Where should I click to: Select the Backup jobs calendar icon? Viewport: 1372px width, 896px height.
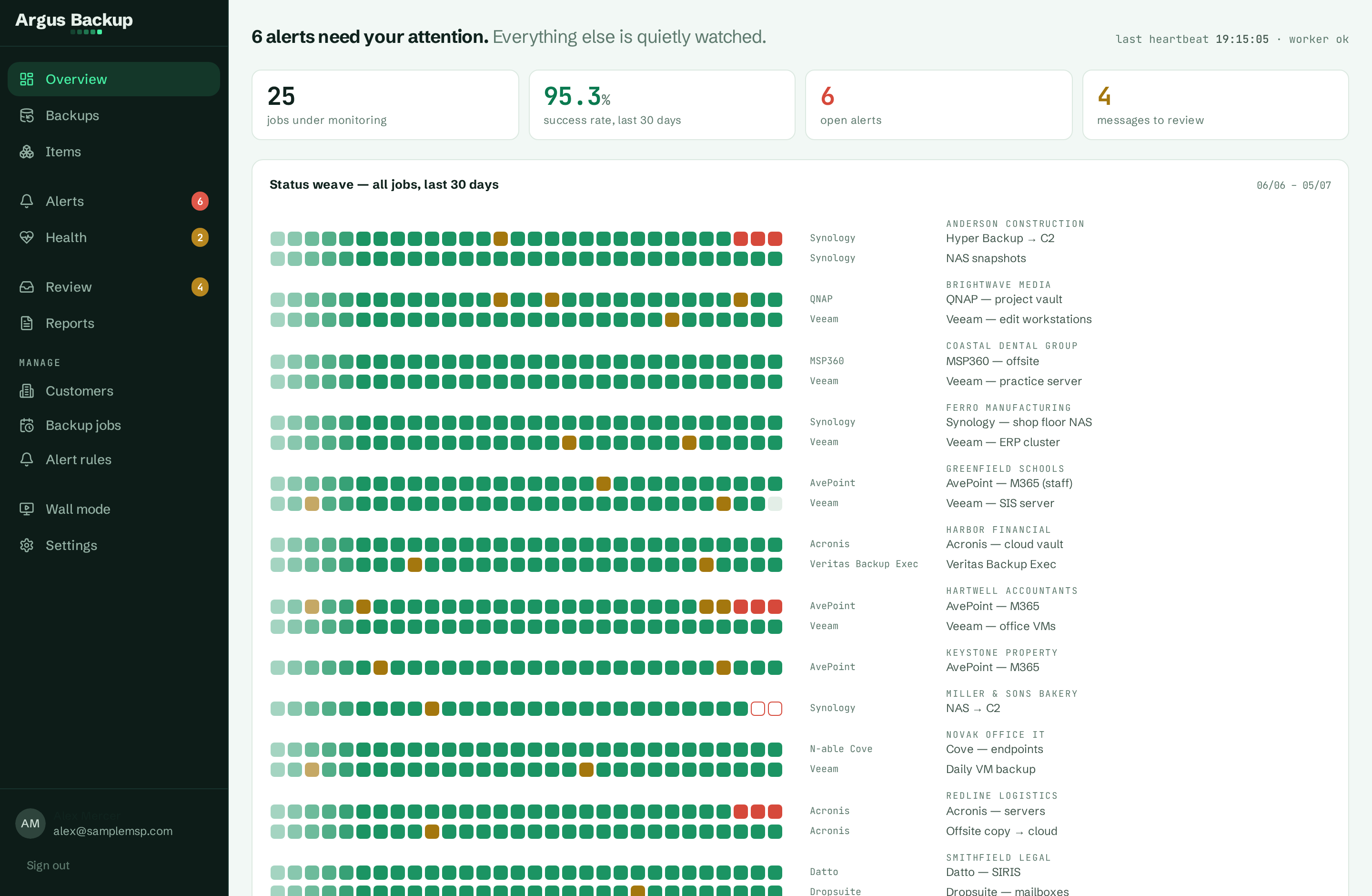coord(27,426)
